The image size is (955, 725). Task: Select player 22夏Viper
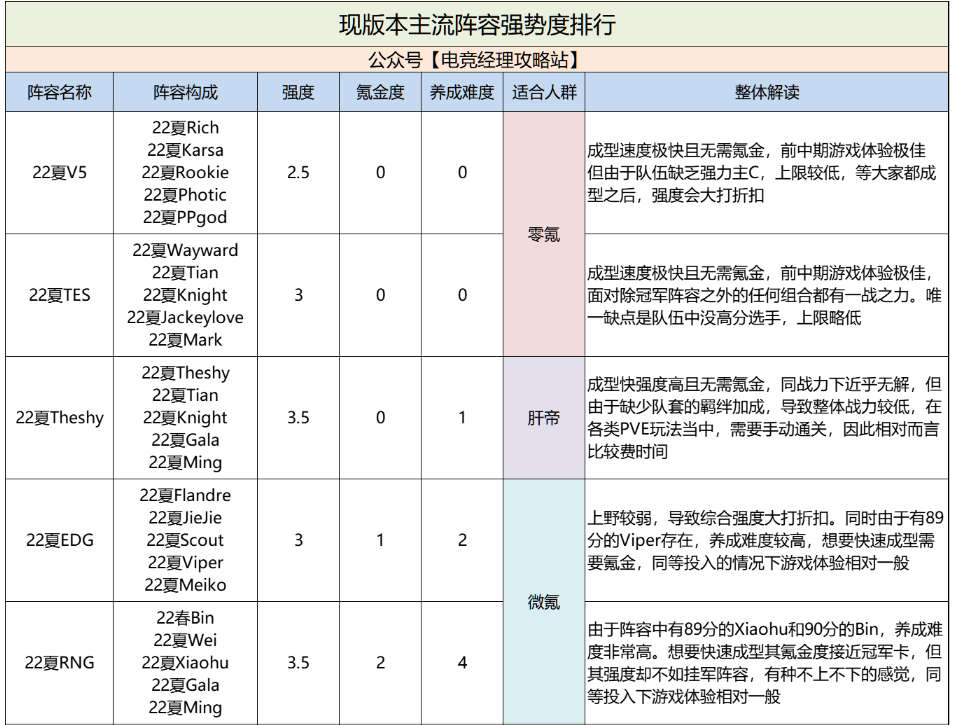[185, 562]
